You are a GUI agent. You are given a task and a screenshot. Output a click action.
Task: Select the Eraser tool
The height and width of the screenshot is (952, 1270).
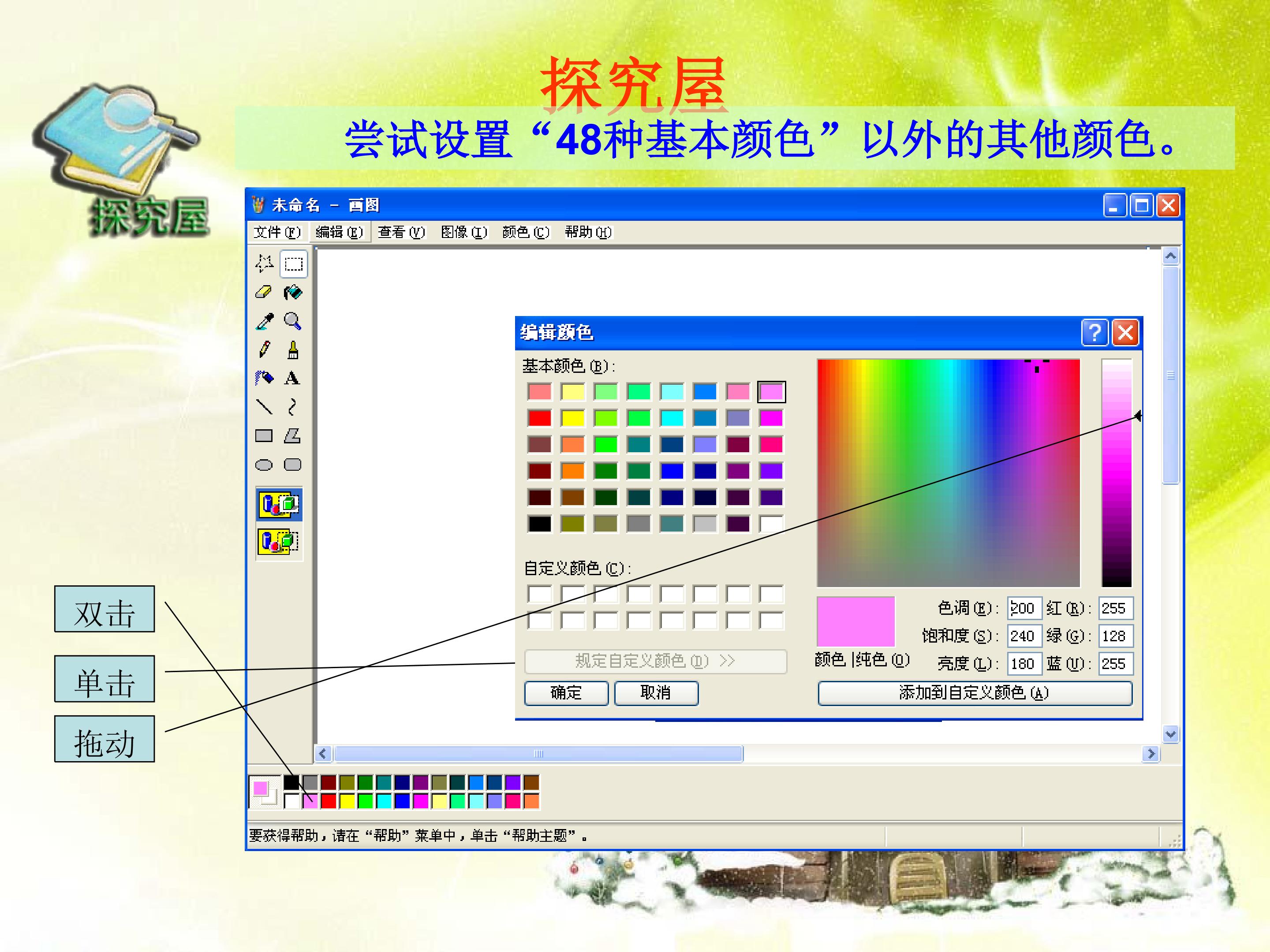pyautogui.click(x=264, y=293)
